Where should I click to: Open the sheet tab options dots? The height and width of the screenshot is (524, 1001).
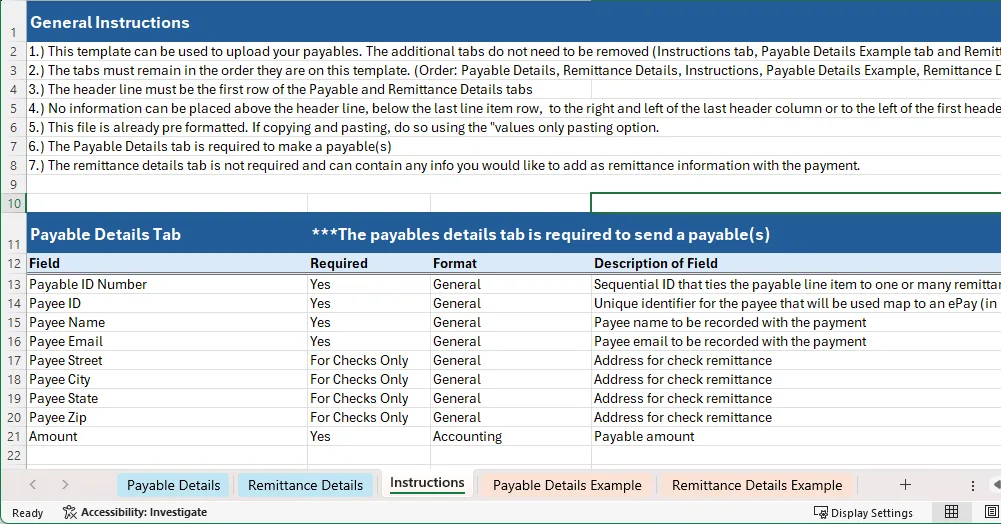972,486
